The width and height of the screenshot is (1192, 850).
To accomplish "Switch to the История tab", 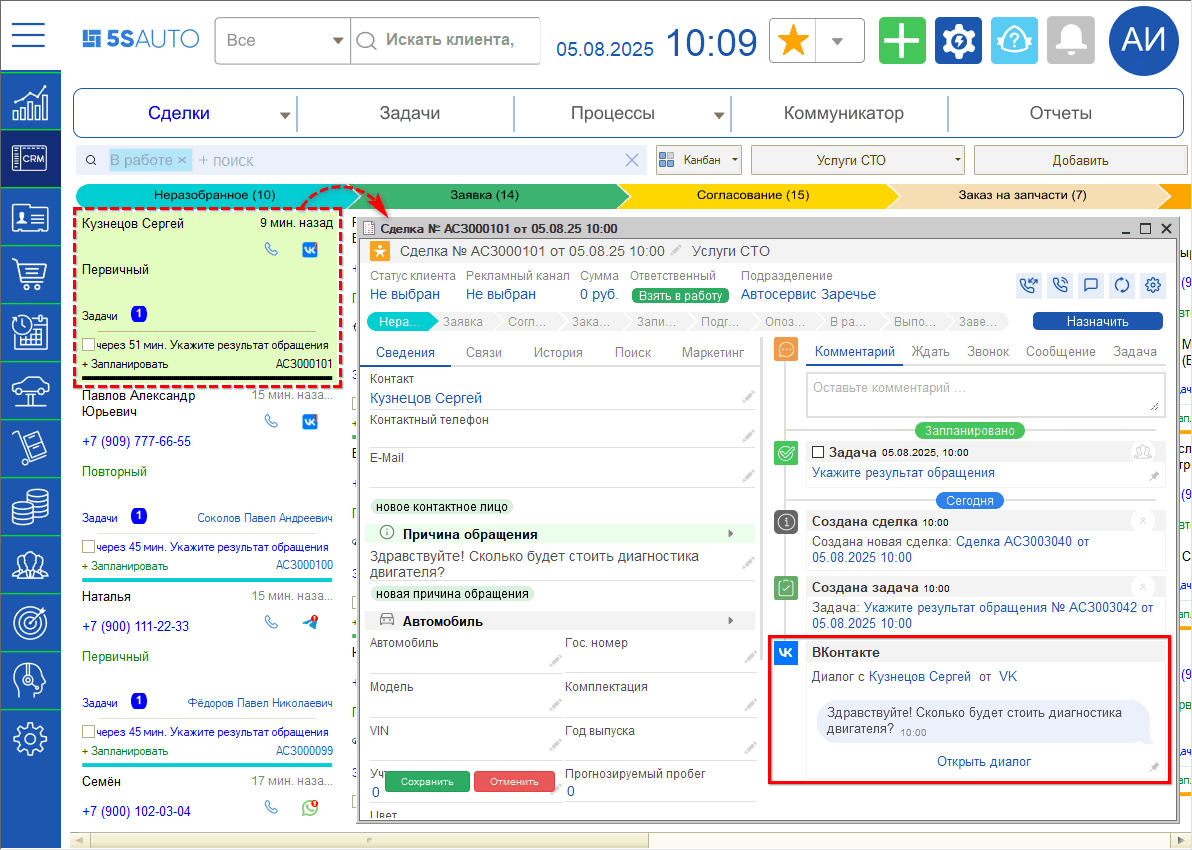I will pos(557,352).
